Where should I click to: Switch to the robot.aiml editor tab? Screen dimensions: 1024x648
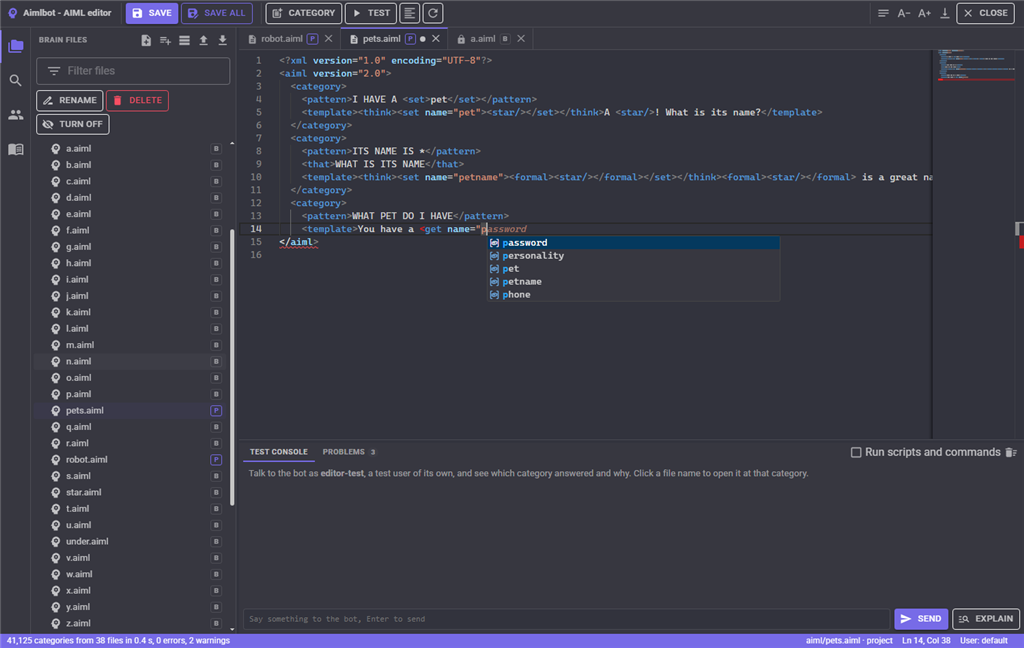[281, 39]
